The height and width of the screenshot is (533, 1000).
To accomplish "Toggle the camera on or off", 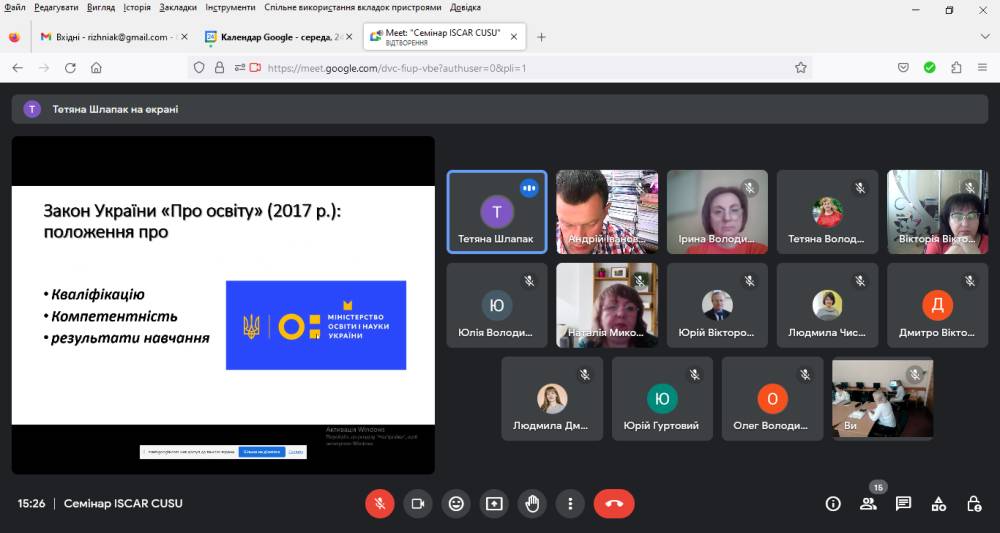I will (x=418, y=504).
